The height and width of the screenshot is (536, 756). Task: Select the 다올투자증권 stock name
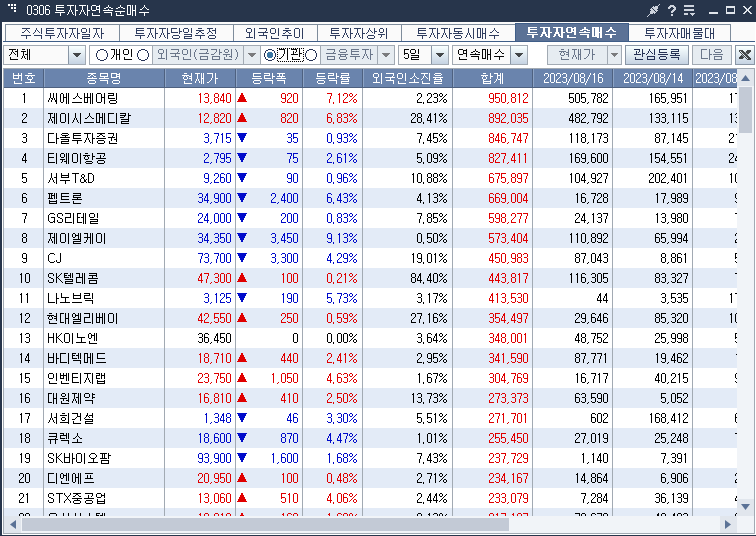click(x=82, y=138)
